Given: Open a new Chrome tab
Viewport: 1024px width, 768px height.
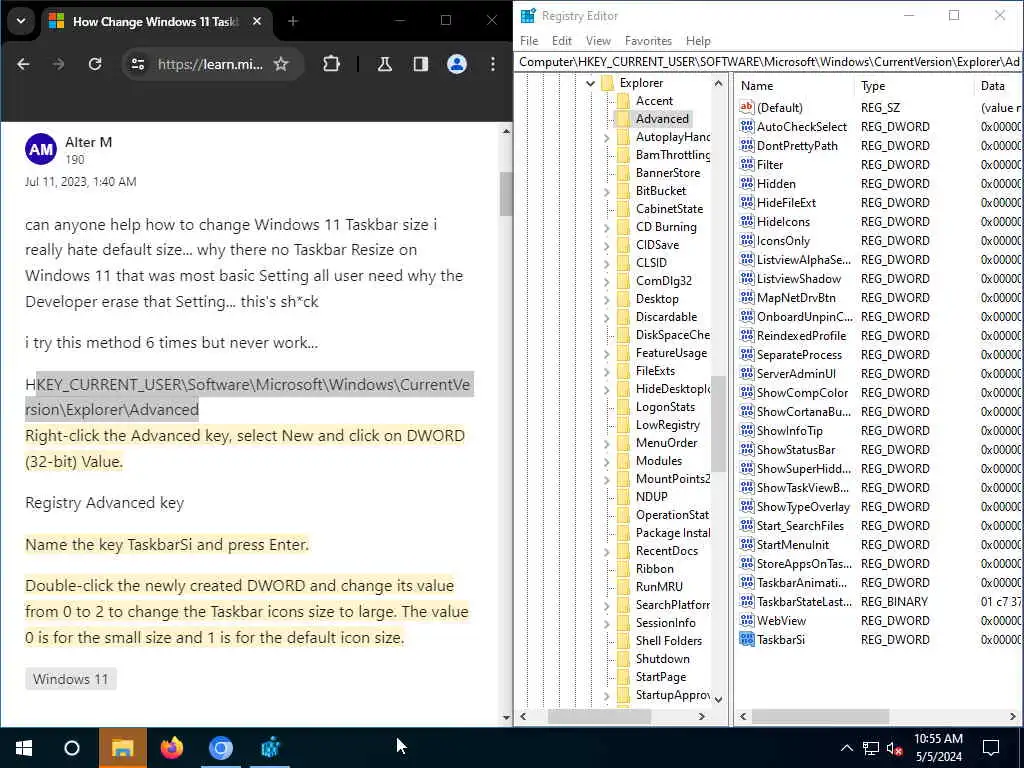Looking at the screenshot, I should pos(293,22).
